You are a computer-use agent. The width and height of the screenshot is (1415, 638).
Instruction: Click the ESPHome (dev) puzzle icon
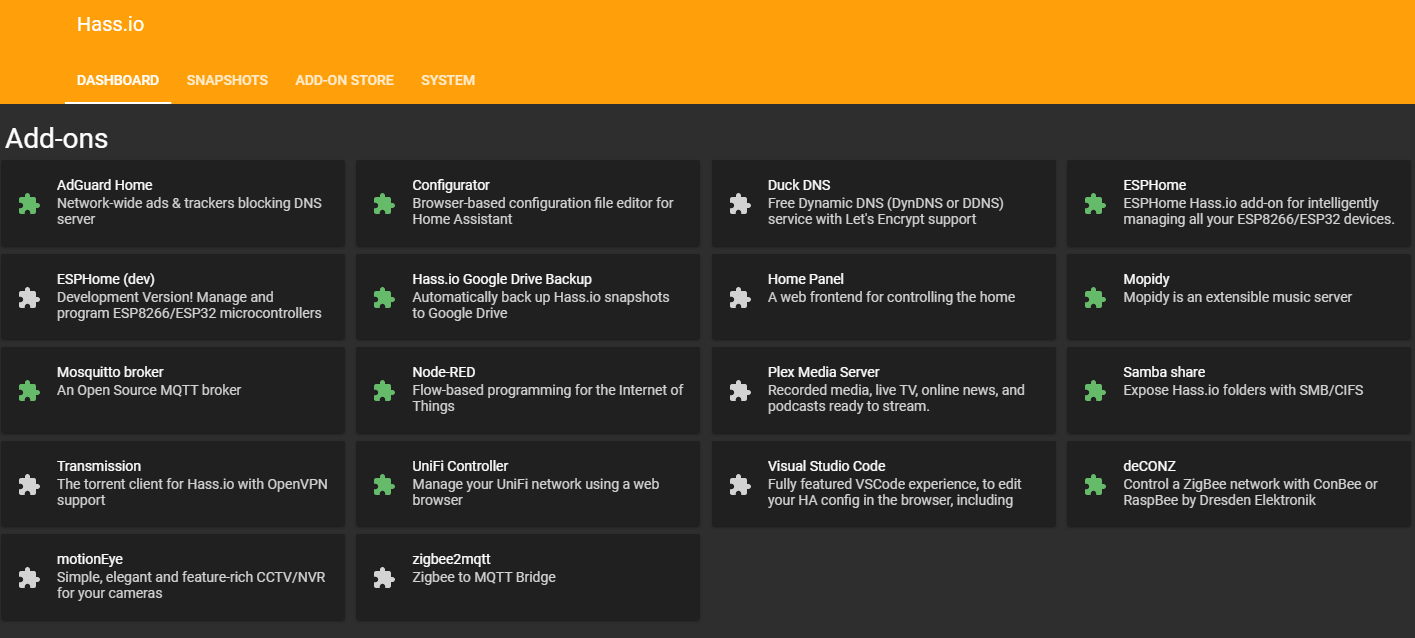click(29, 298)
